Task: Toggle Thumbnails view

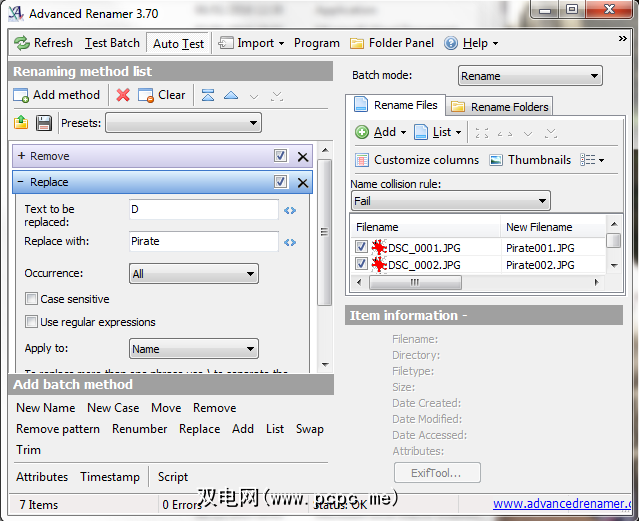Action: 530,160
